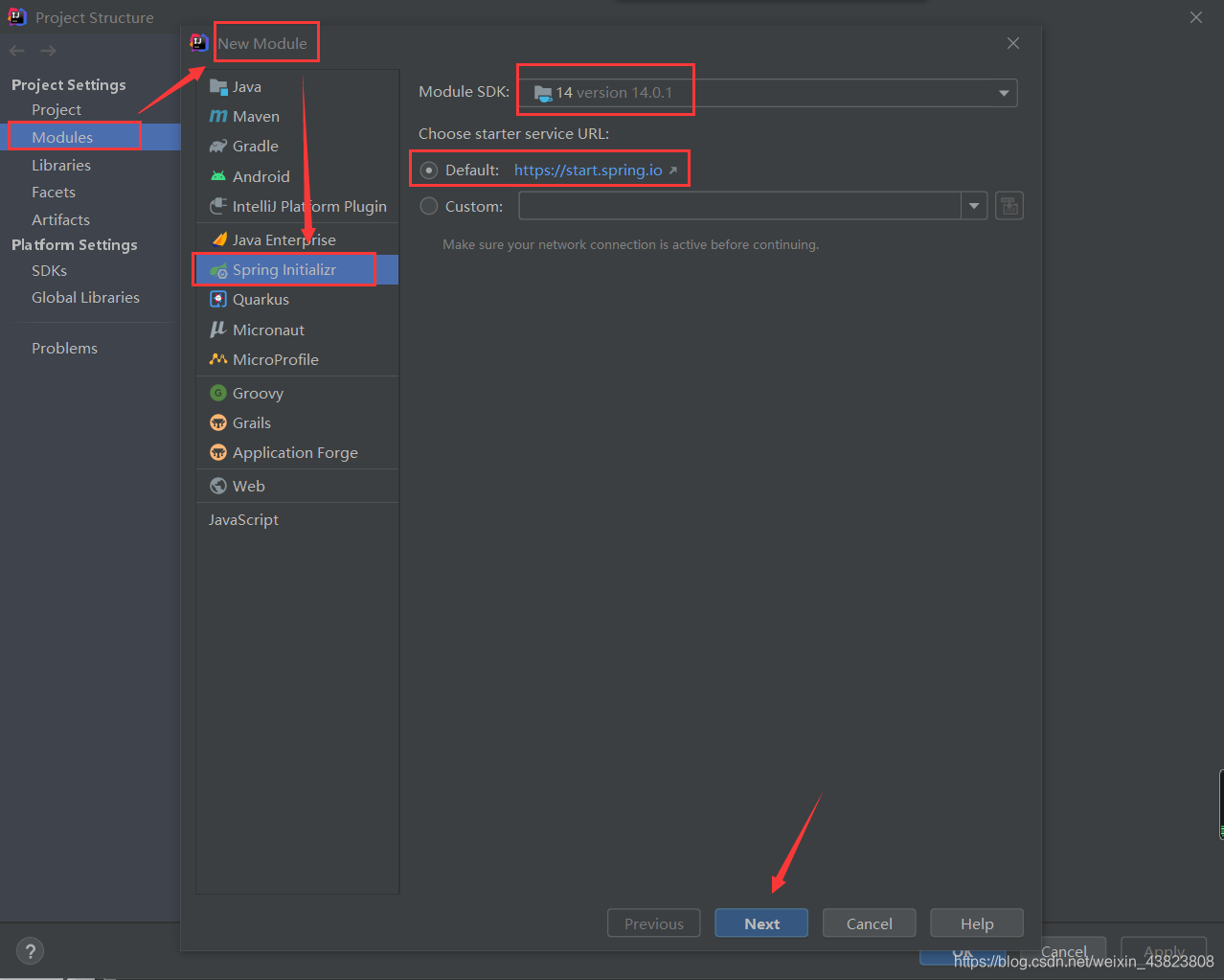Click the back arrow in Project Structure
This screenshot has width=1224, height=980.
(x=17, y=50)
